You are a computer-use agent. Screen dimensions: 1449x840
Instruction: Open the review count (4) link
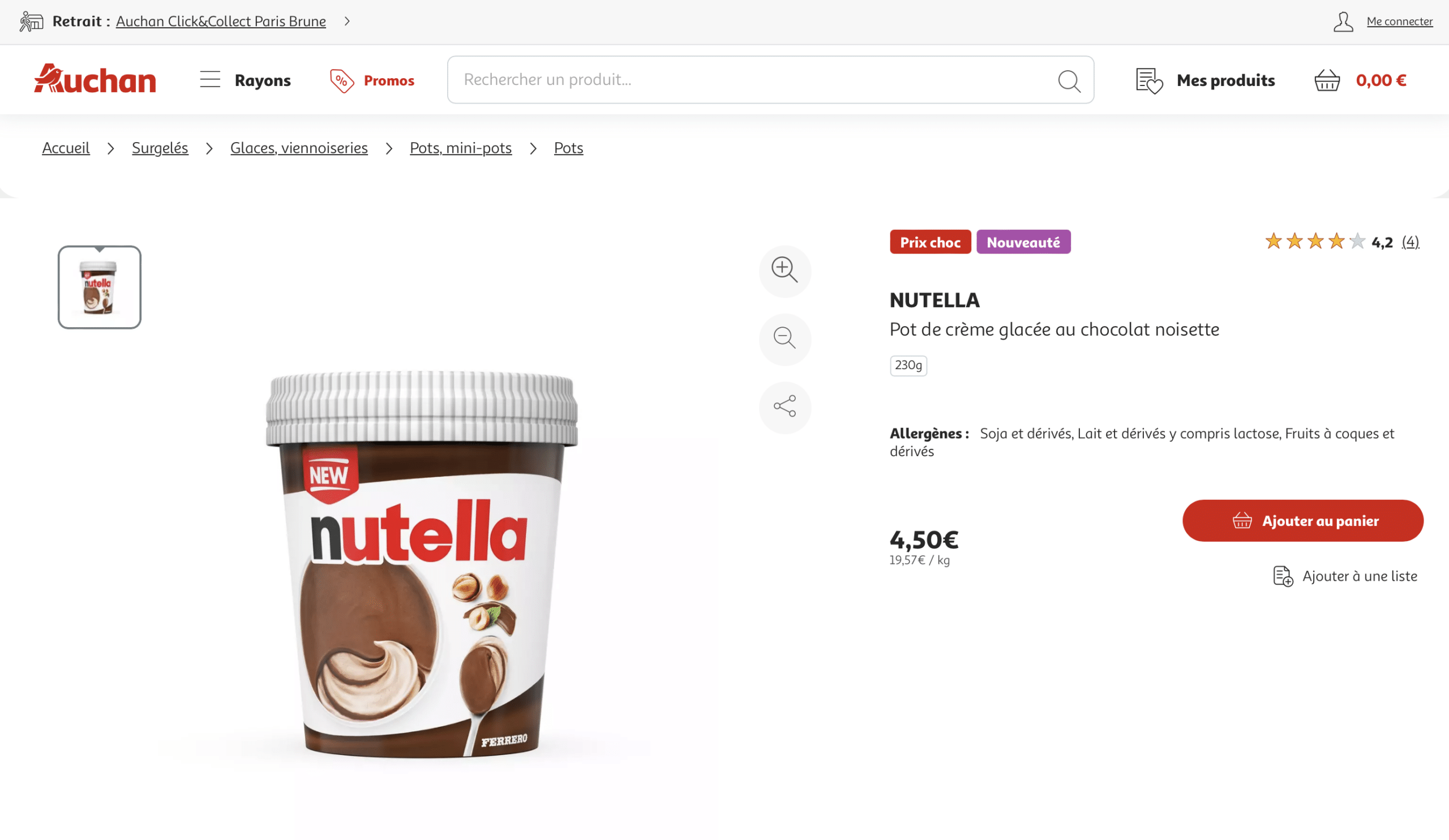pos(1410,242)
